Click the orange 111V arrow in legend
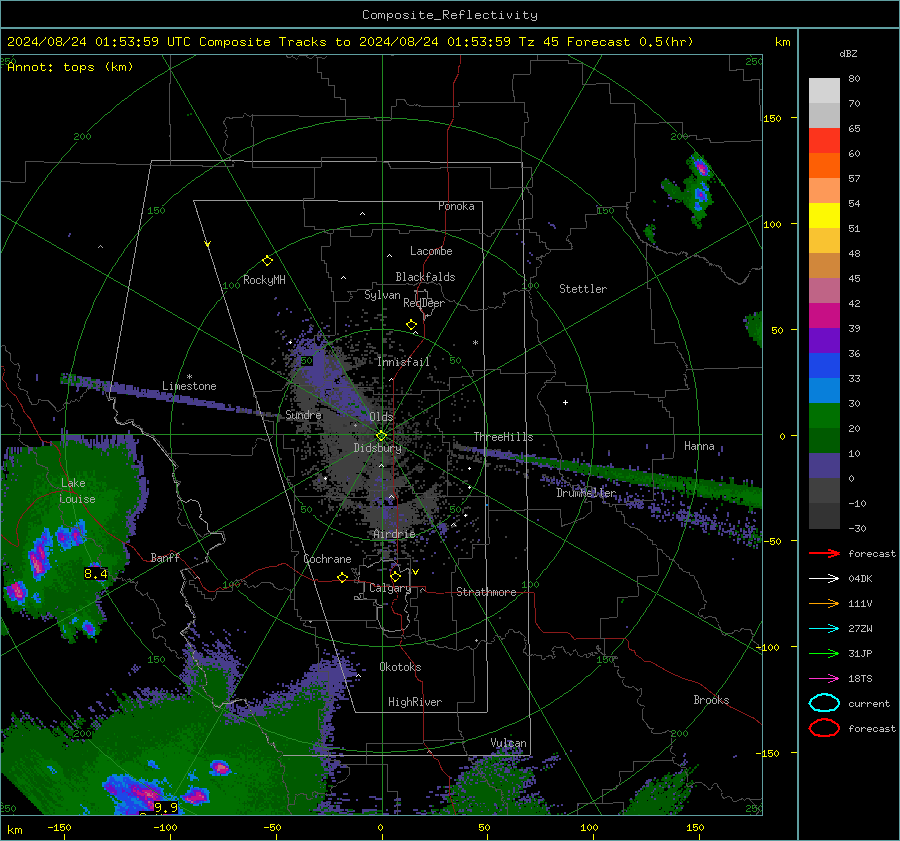This screenshot has width=900, height=841. click(824, 603)
